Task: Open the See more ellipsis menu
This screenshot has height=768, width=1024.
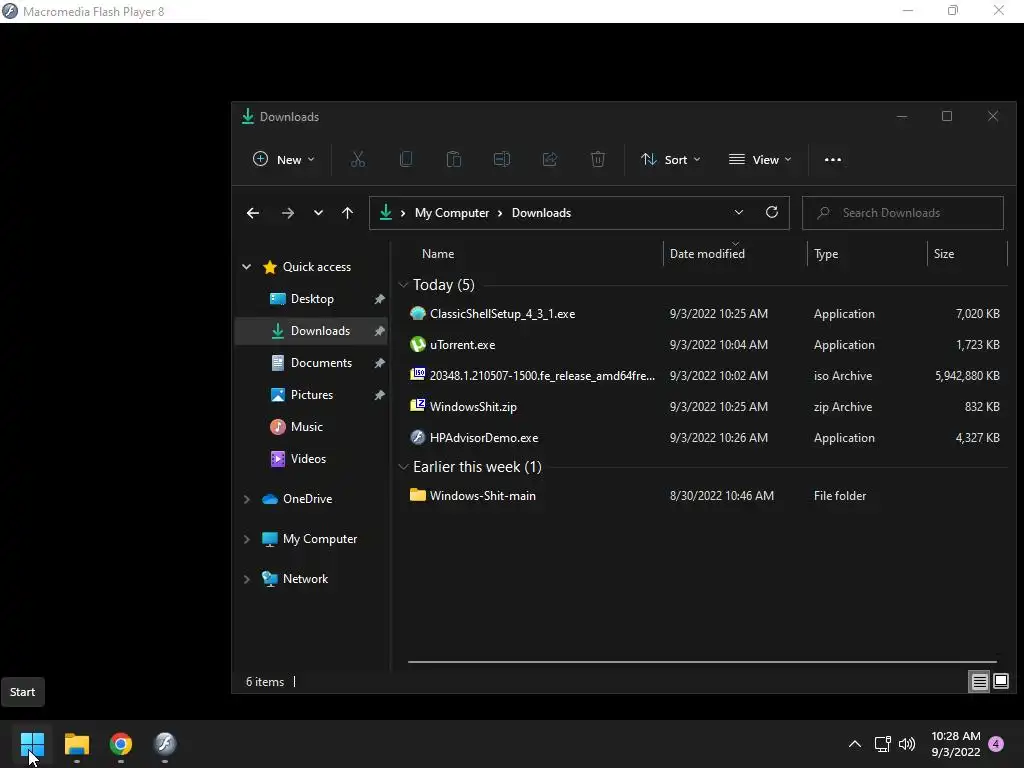Action: [833, 159]
